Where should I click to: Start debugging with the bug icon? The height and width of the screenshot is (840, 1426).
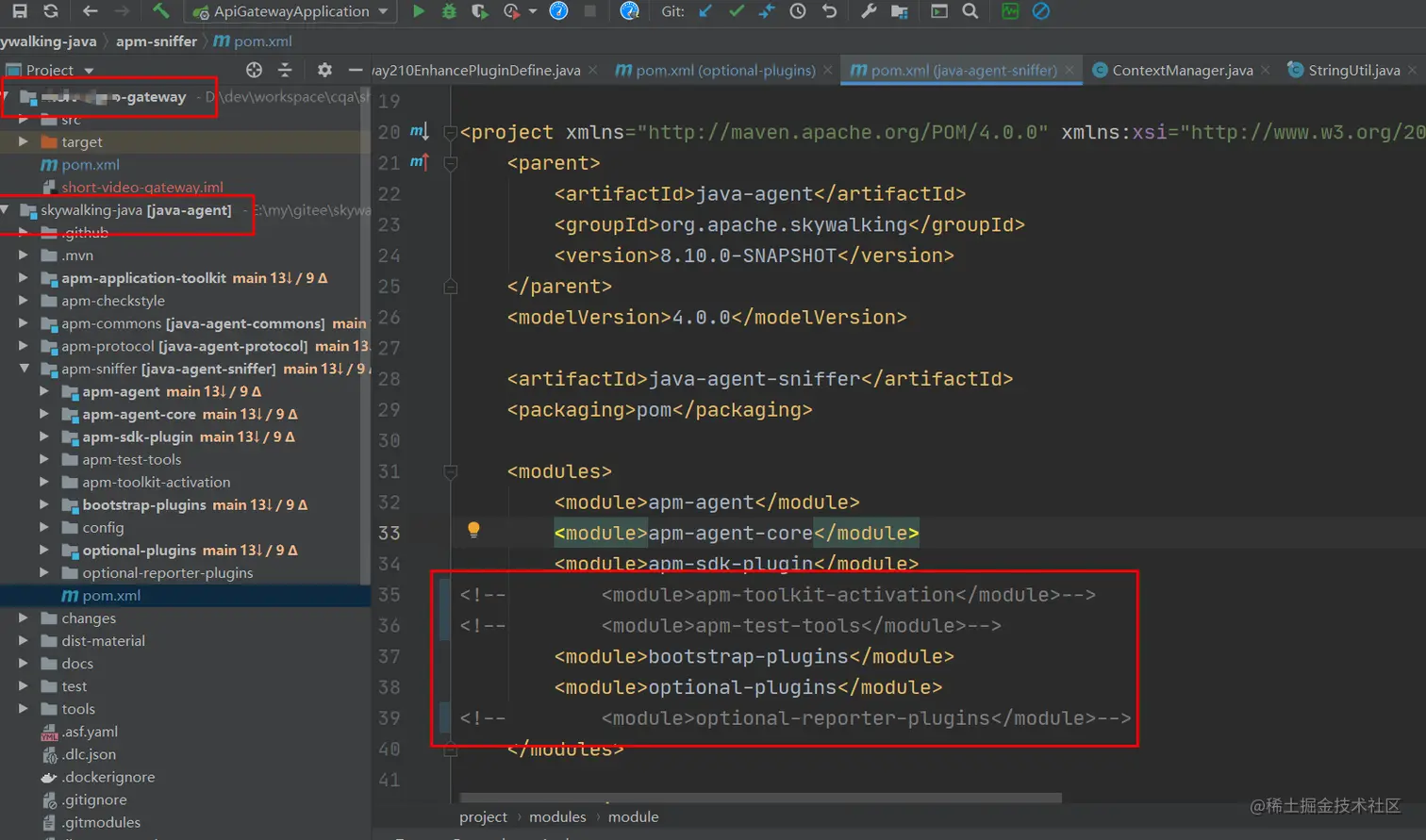(x=449, y=11)
